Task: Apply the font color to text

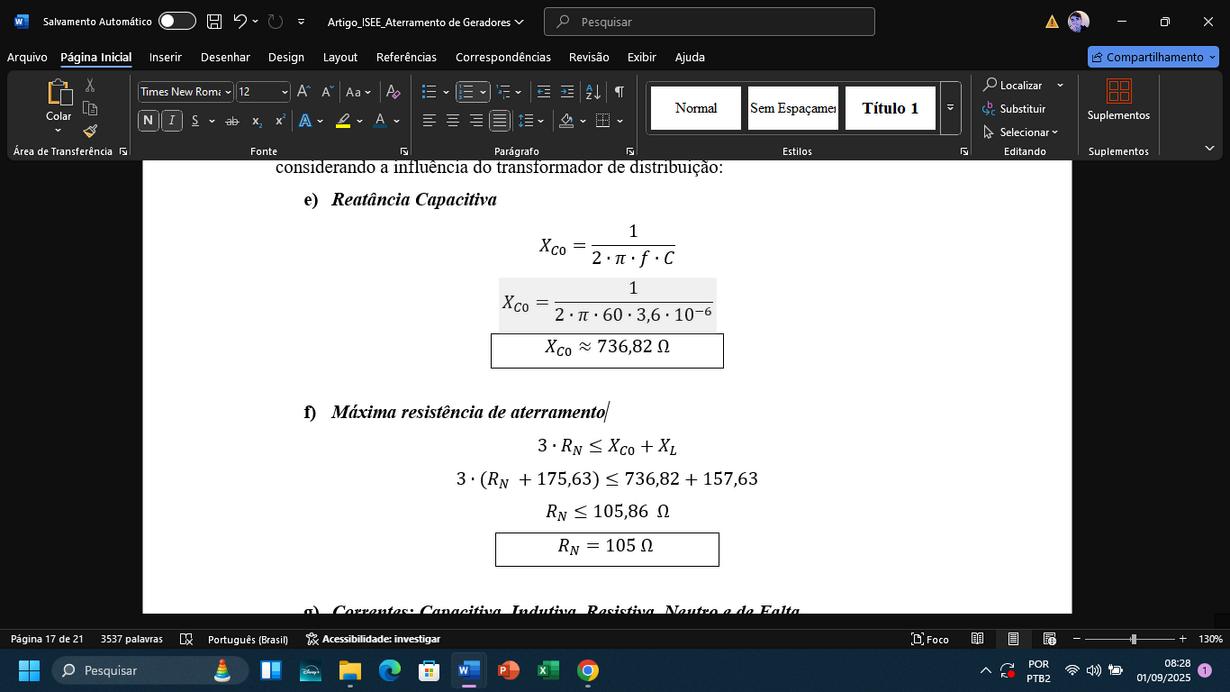Action: [x=380, y=121]
